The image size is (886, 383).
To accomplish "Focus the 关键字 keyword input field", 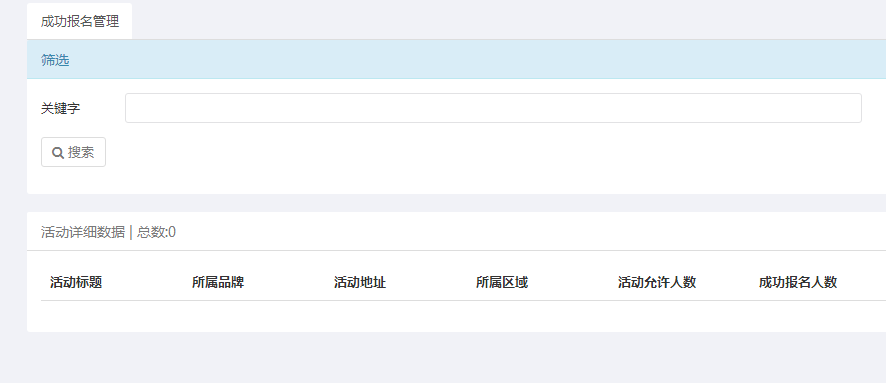I will point(493,108).
